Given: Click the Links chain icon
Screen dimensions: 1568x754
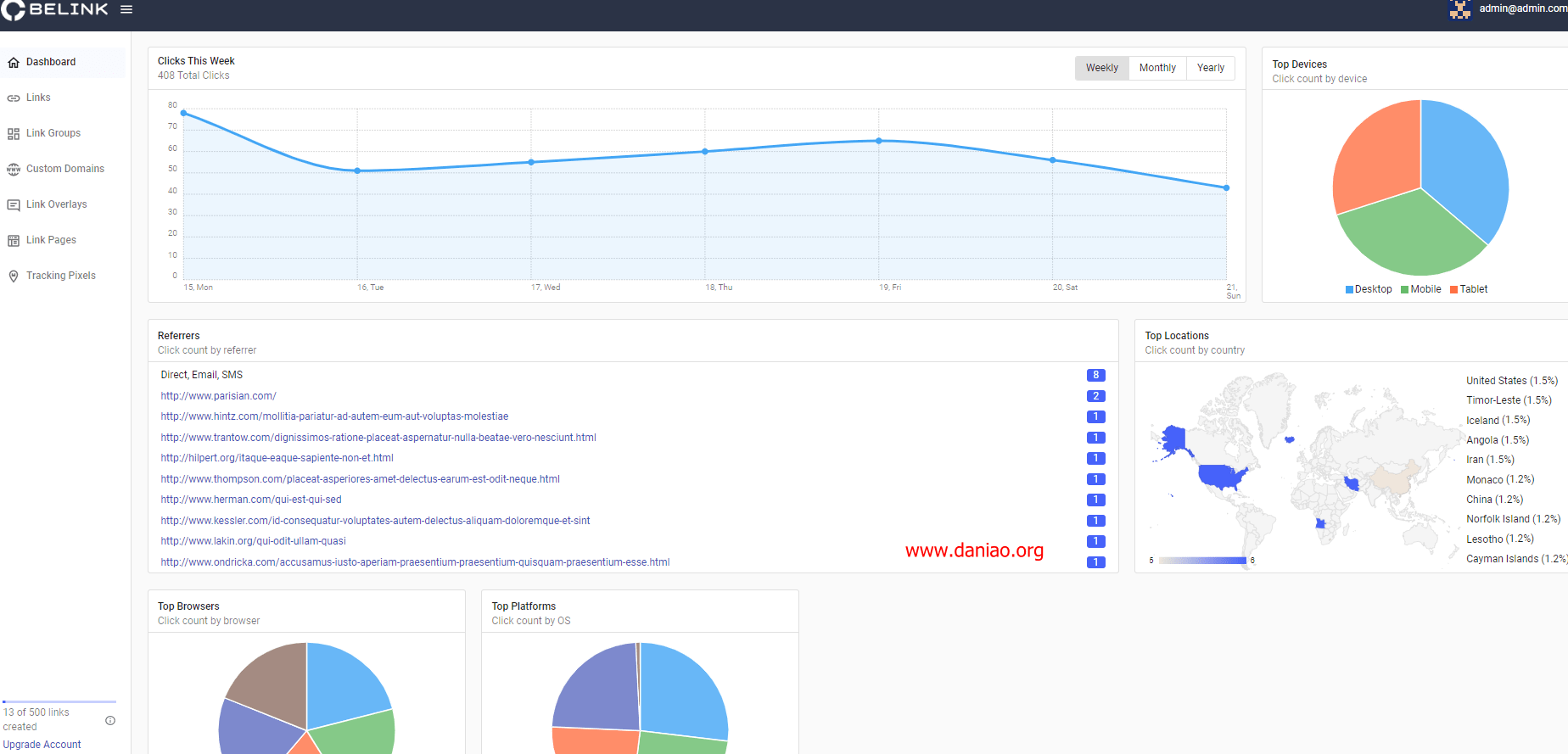Looking at the screenshot, I should click(14, 98).
